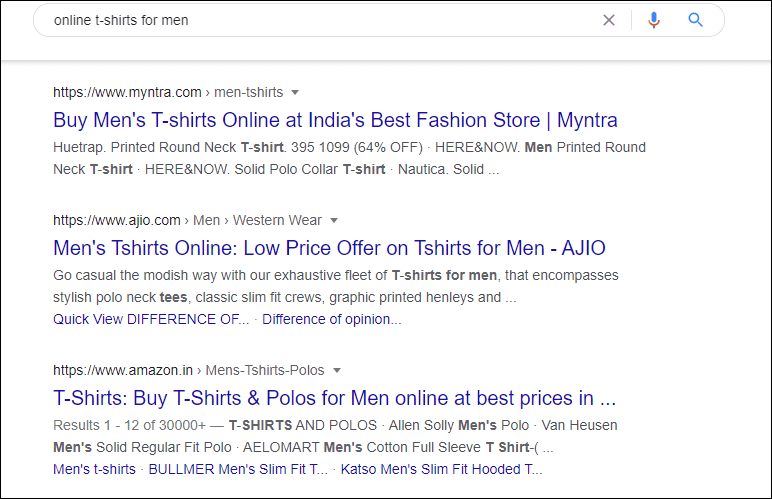
Task: Open the Amazon 'T-Shirts: Buy T-Shirts & Polos' result
Action: tap(334, 398)
